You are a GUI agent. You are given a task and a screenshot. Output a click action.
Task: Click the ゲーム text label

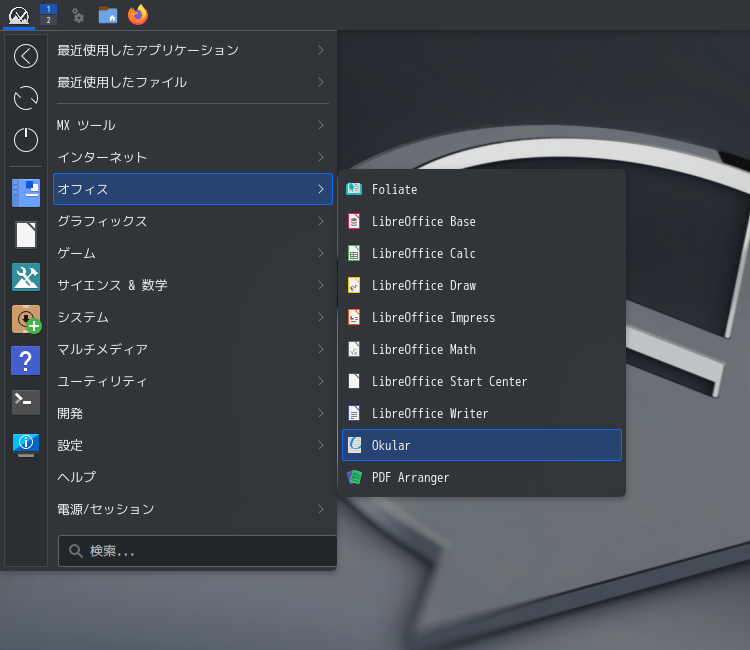point(76,253)
